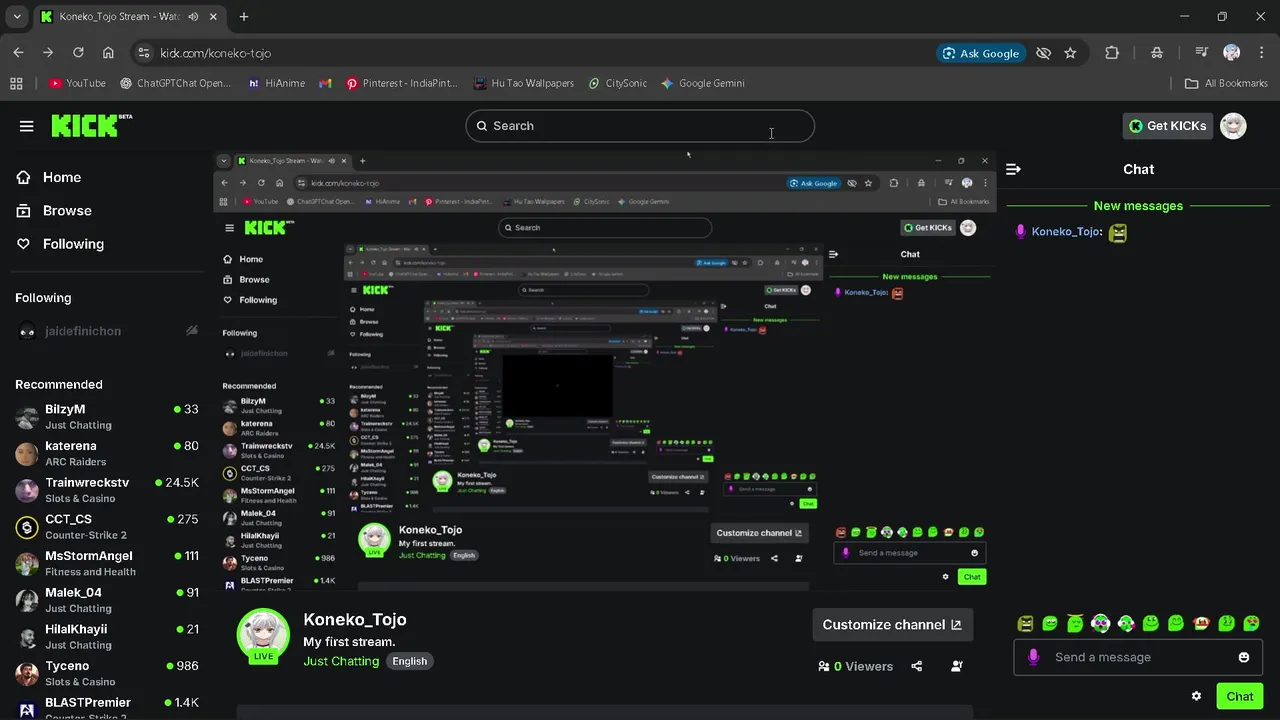Open the Just Chatting category link
Viewport: 1280px width, 720px height.
(341, 661)
